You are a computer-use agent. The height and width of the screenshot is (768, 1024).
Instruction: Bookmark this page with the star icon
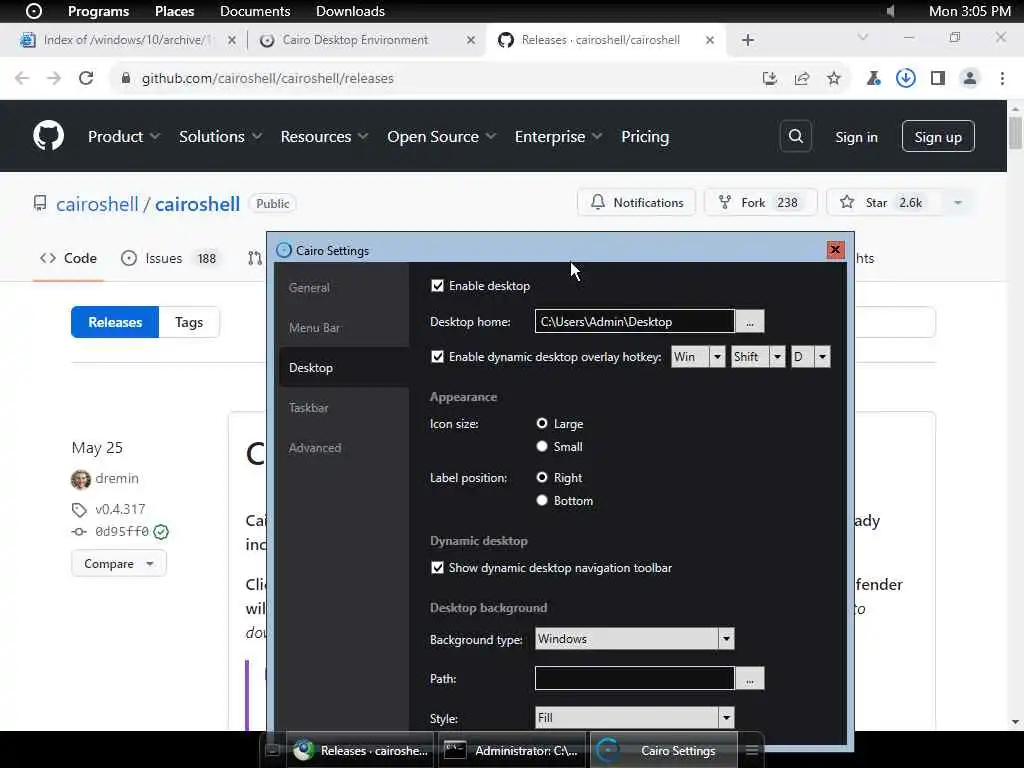834,78
